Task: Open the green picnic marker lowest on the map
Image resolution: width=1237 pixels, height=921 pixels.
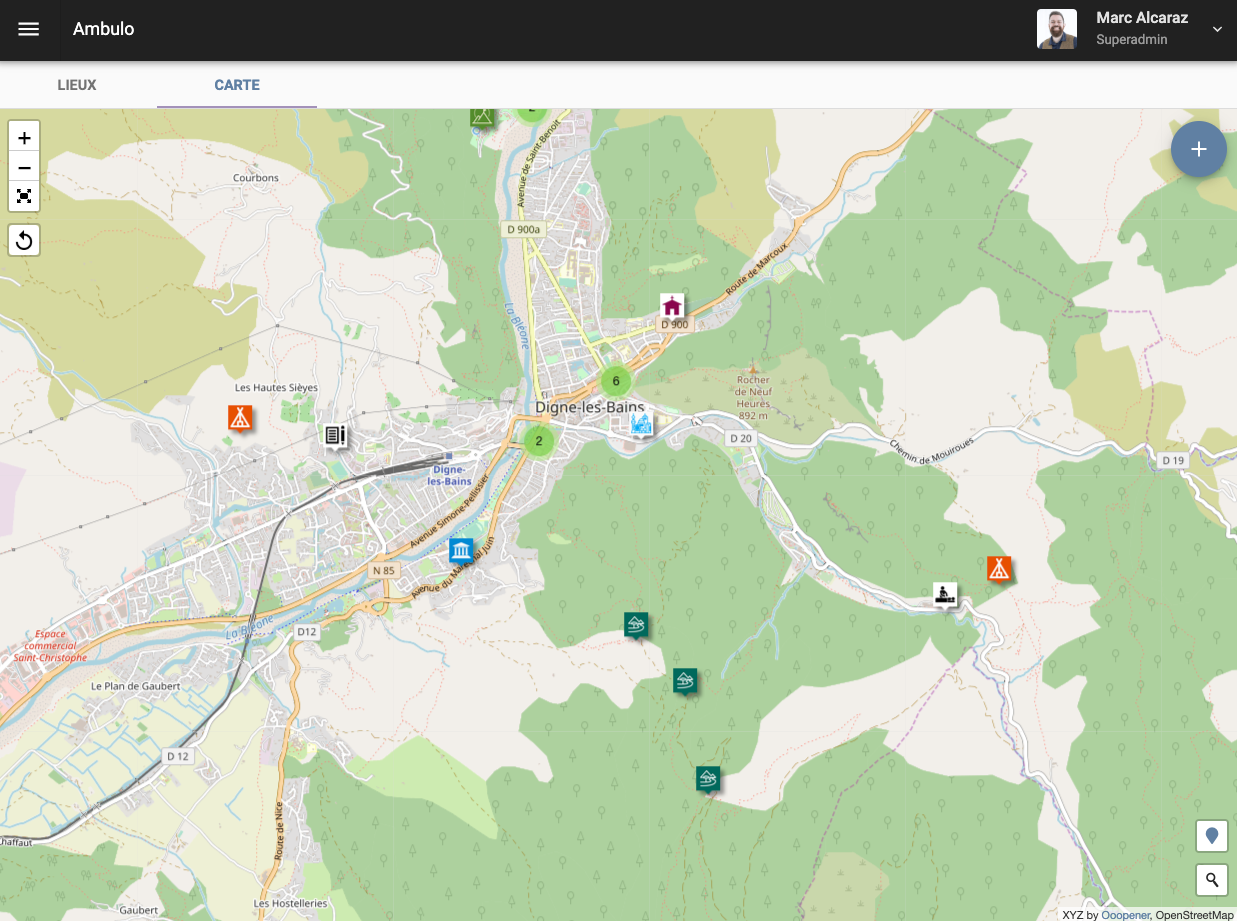Action: [x=708, y=776]
